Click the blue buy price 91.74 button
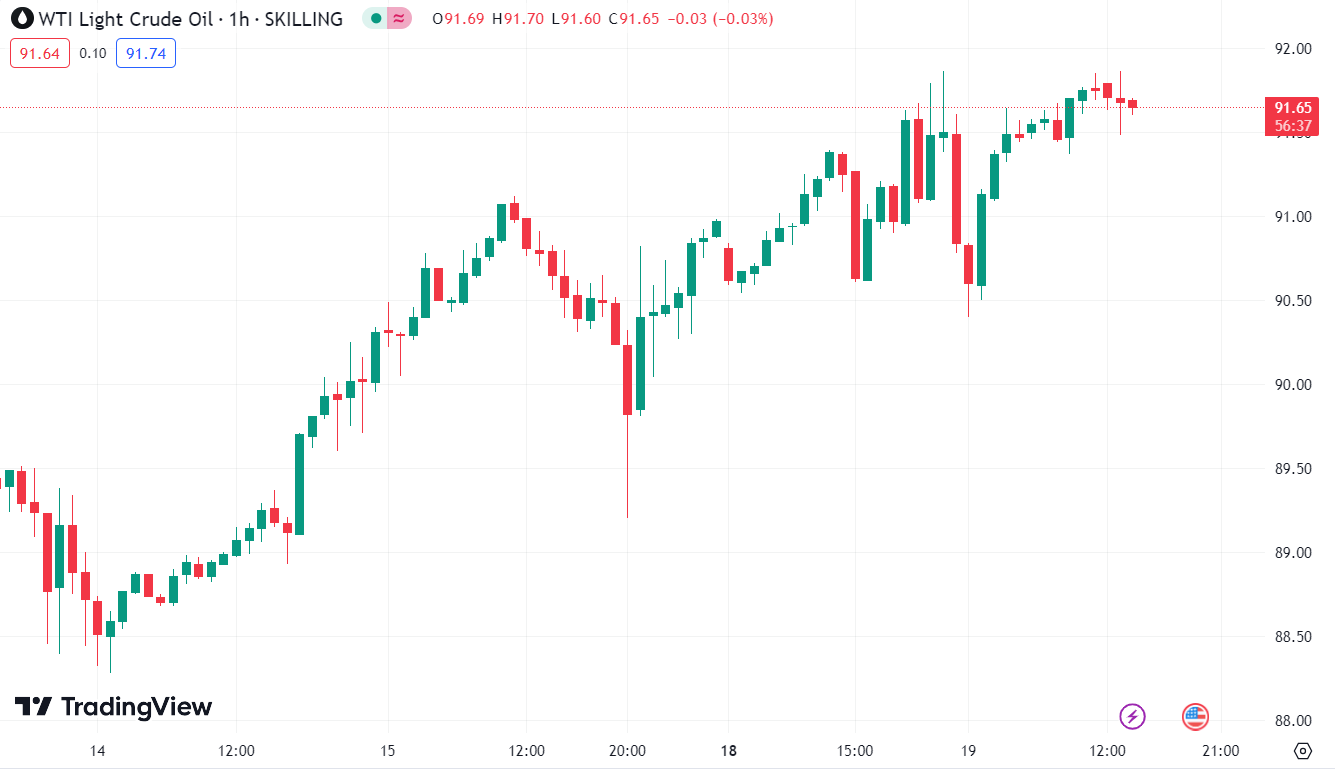Image resolution: width=1335 pixels, height=770 pixels. 146,53
